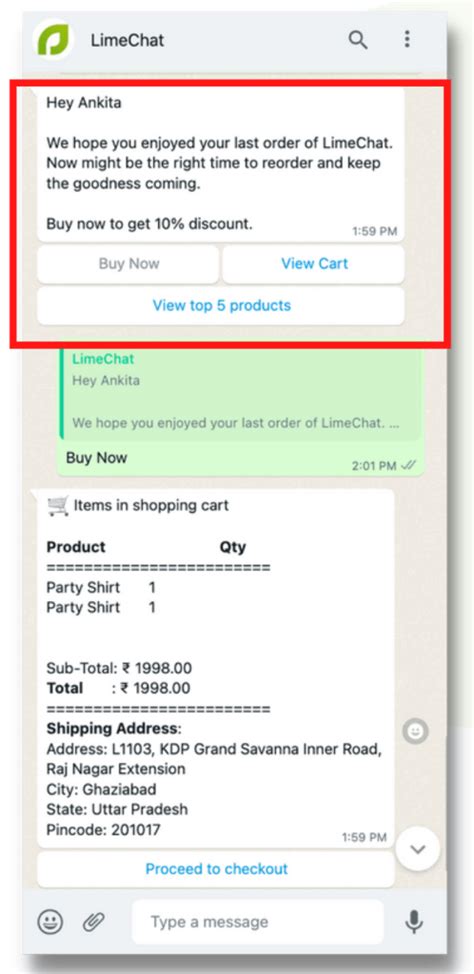Click the sent Buy Now reply bubble

tap(241, 412)
